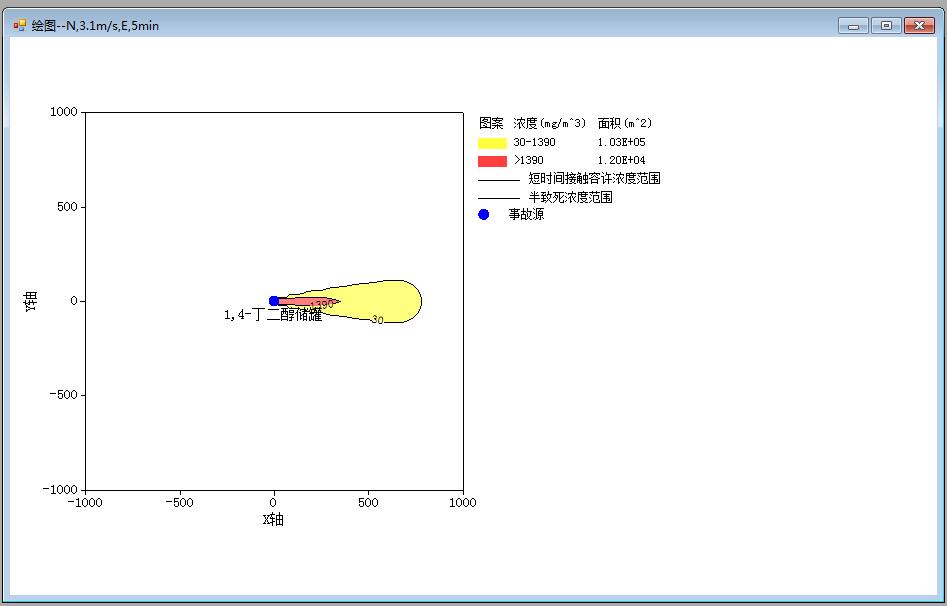The width and height of the screenshot is (947, 606).
Task: Click the blue 事故源 legend dot
Action: 483,214
